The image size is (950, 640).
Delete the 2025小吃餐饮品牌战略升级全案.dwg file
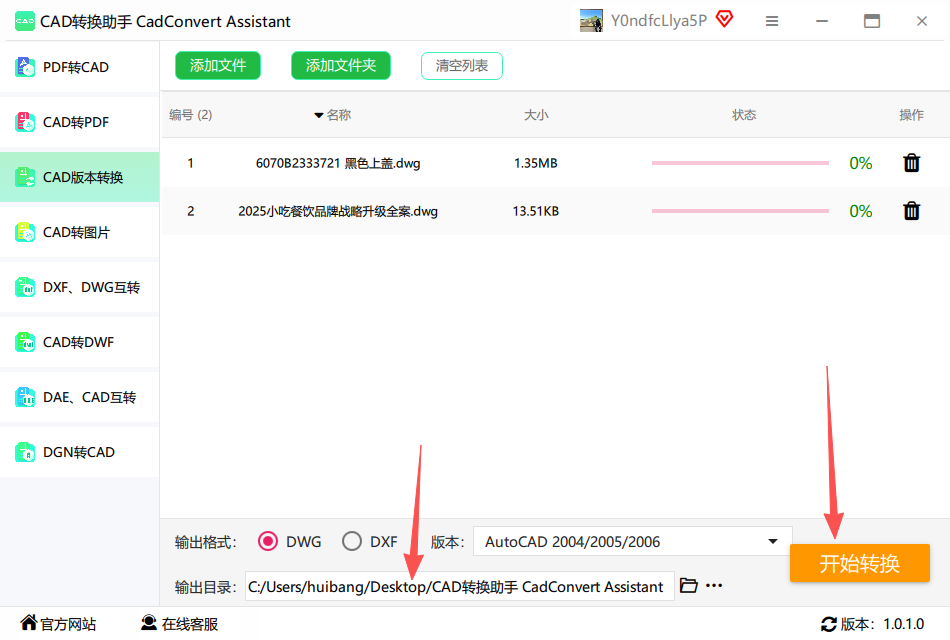coord(911,211)
